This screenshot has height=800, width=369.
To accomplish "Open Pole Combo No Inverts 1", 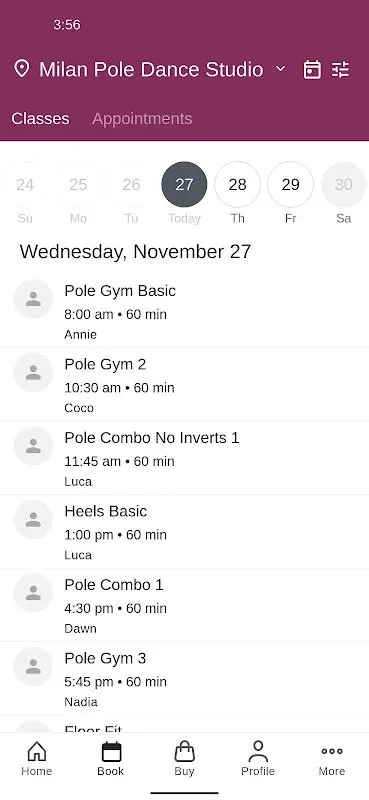I will coord(184,458).
